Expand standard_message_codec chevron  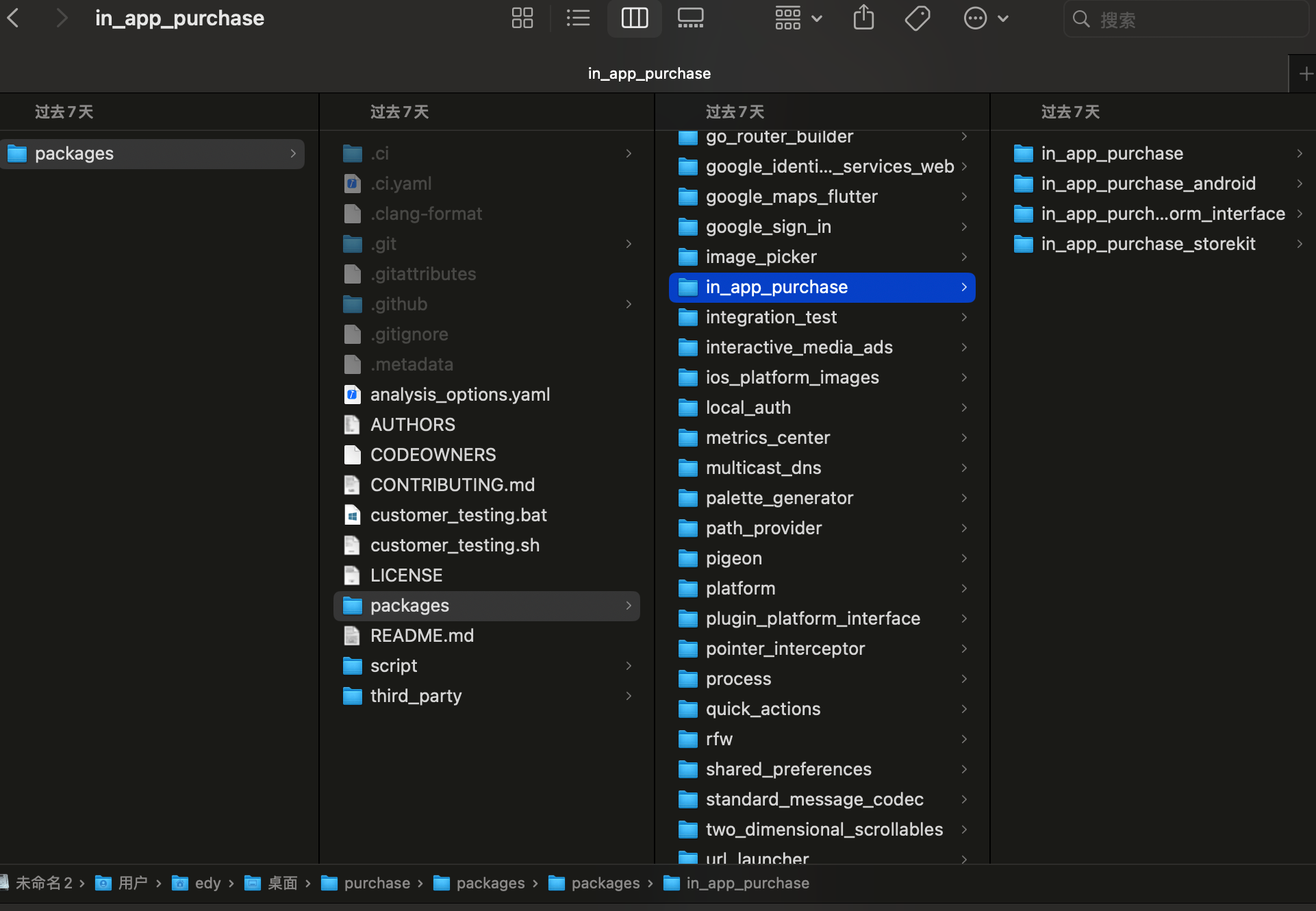[x=964, y=799]
